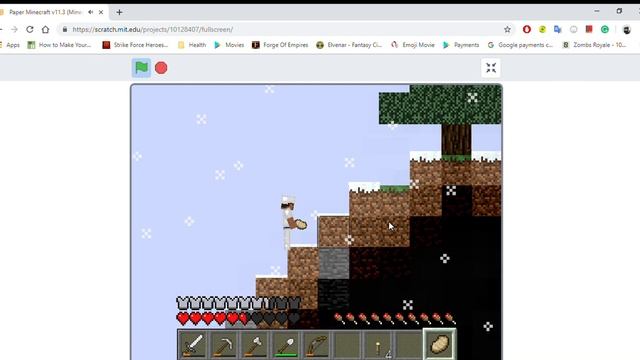
Task: Close the Paper Minecraft tab
Action: [x=101, y=12]
